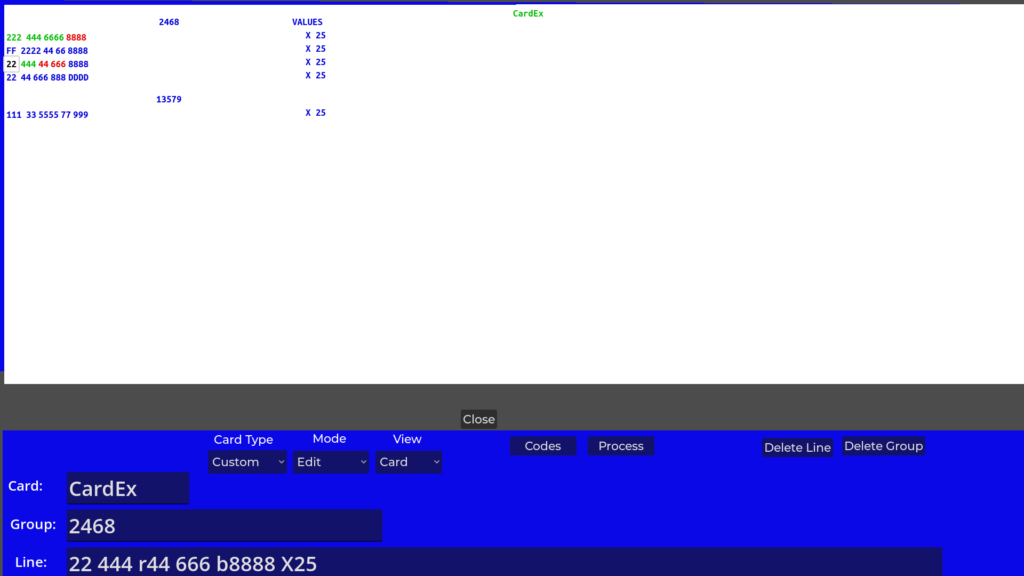
Task: Select the line ending with DDDD
Action: click(47, 77)
